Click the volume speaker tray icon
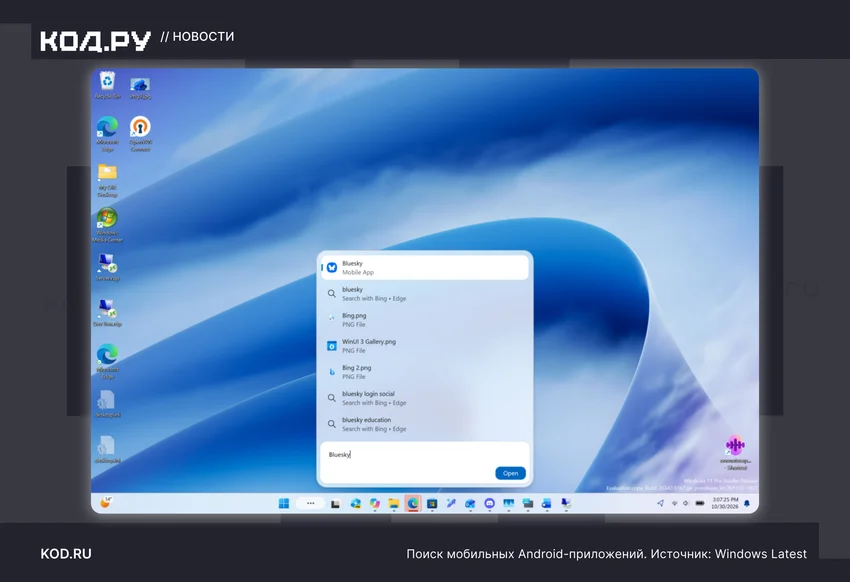850x582 pixels. coord(685,503)
